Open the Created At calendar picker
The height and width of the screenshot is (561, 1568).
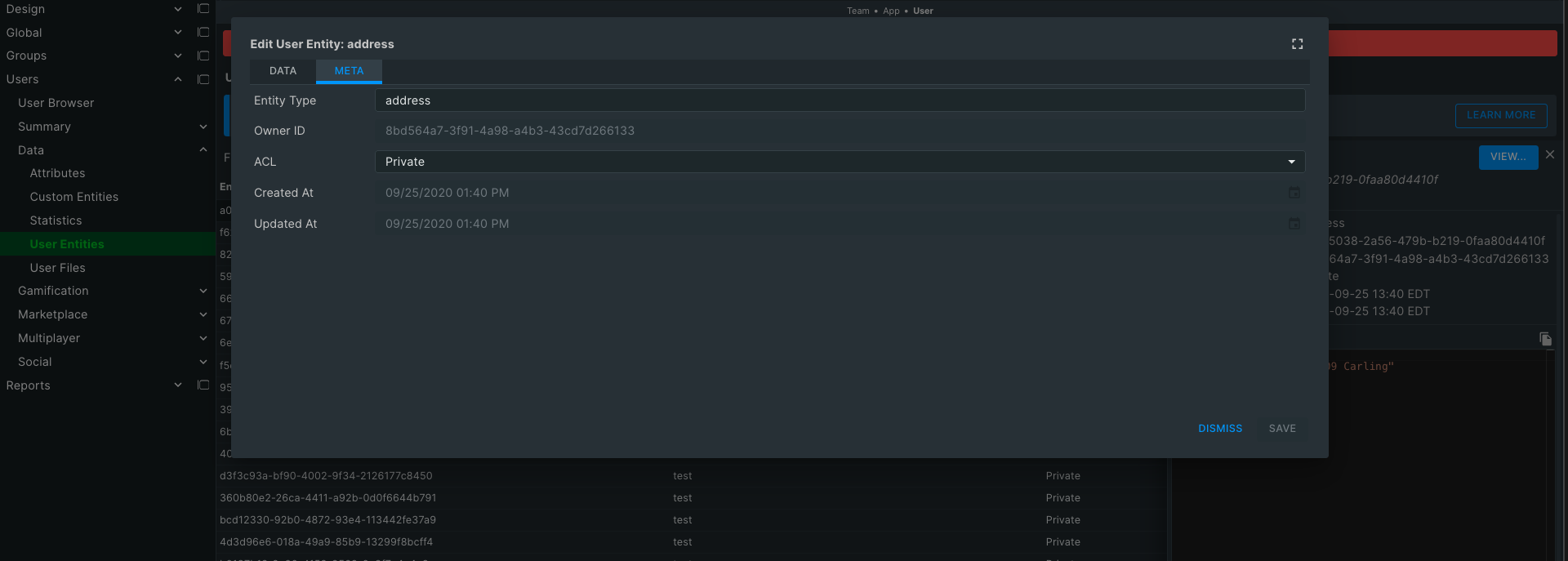coord(1294,193)
